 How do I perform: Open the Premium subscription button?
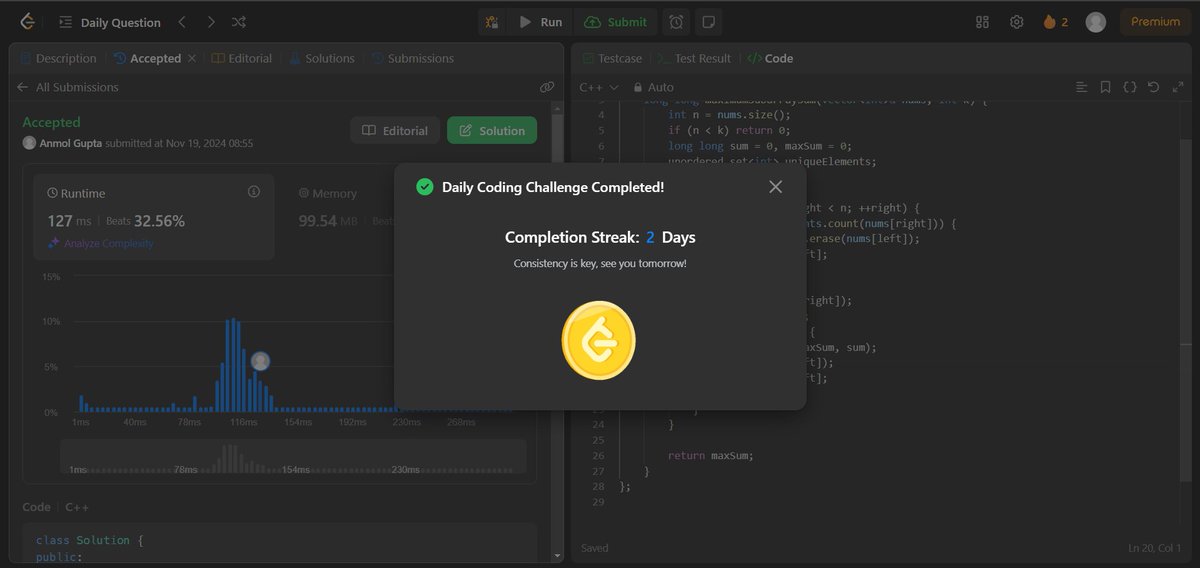pos(1155,22)
